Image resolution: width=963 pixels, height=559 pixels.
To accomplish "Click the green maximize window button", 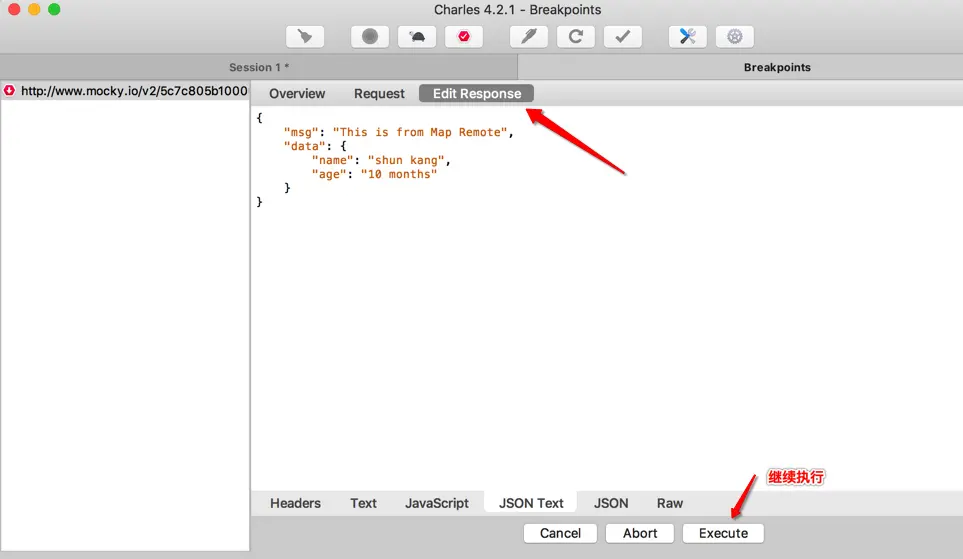I will 54,9.
